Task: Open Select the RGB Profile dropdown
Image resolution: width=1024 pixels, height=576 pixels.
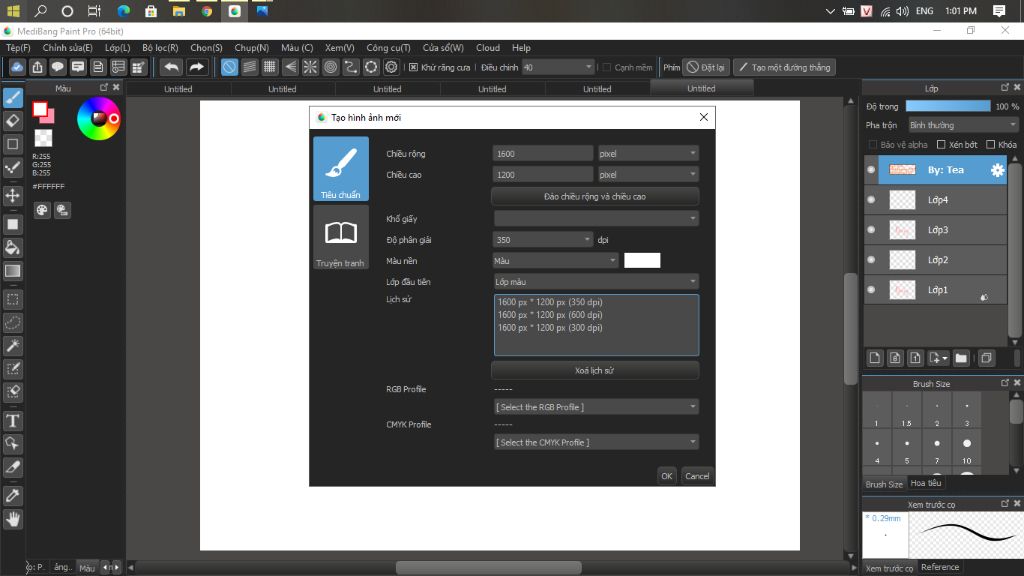Action: click(596, 407)
